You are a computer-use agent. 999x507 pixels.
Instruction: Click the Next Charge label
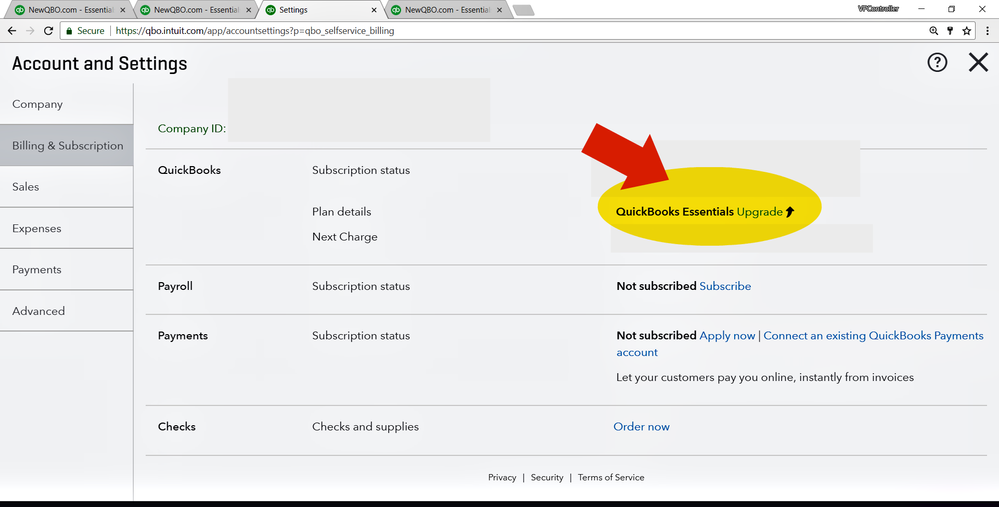tap(345, 237)
